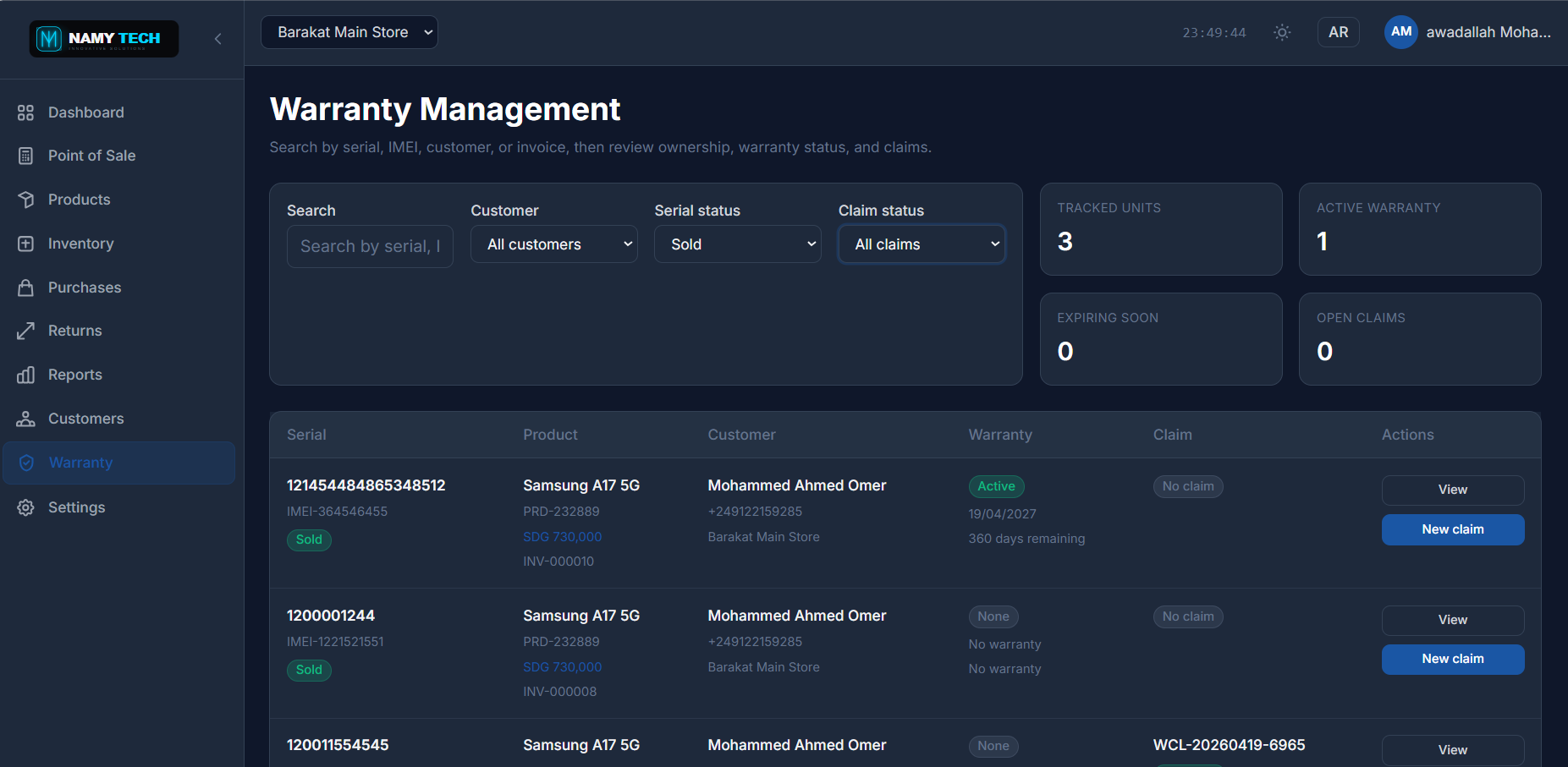The height and width of the screenshot is (767, 1568).
Task: View serial 1200001244 details
Action: point(1453,620)
